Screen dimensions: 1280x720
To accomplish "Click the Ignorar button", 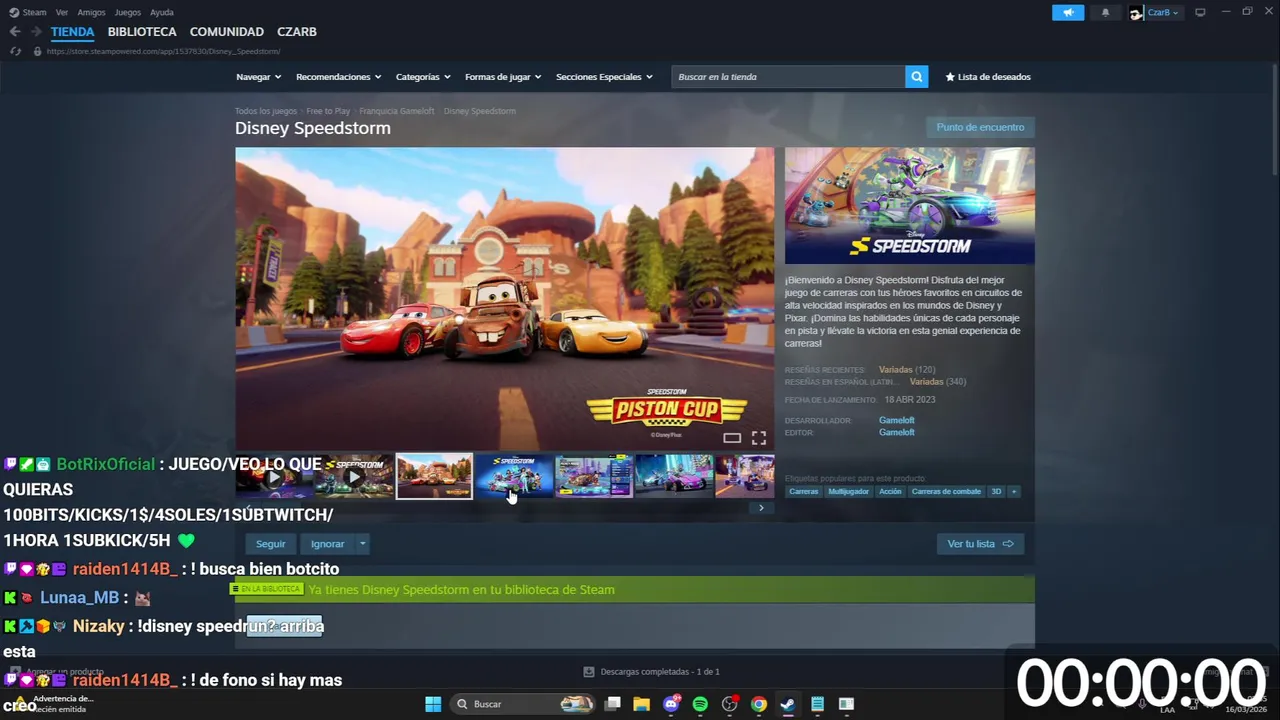I will (327, 544).
